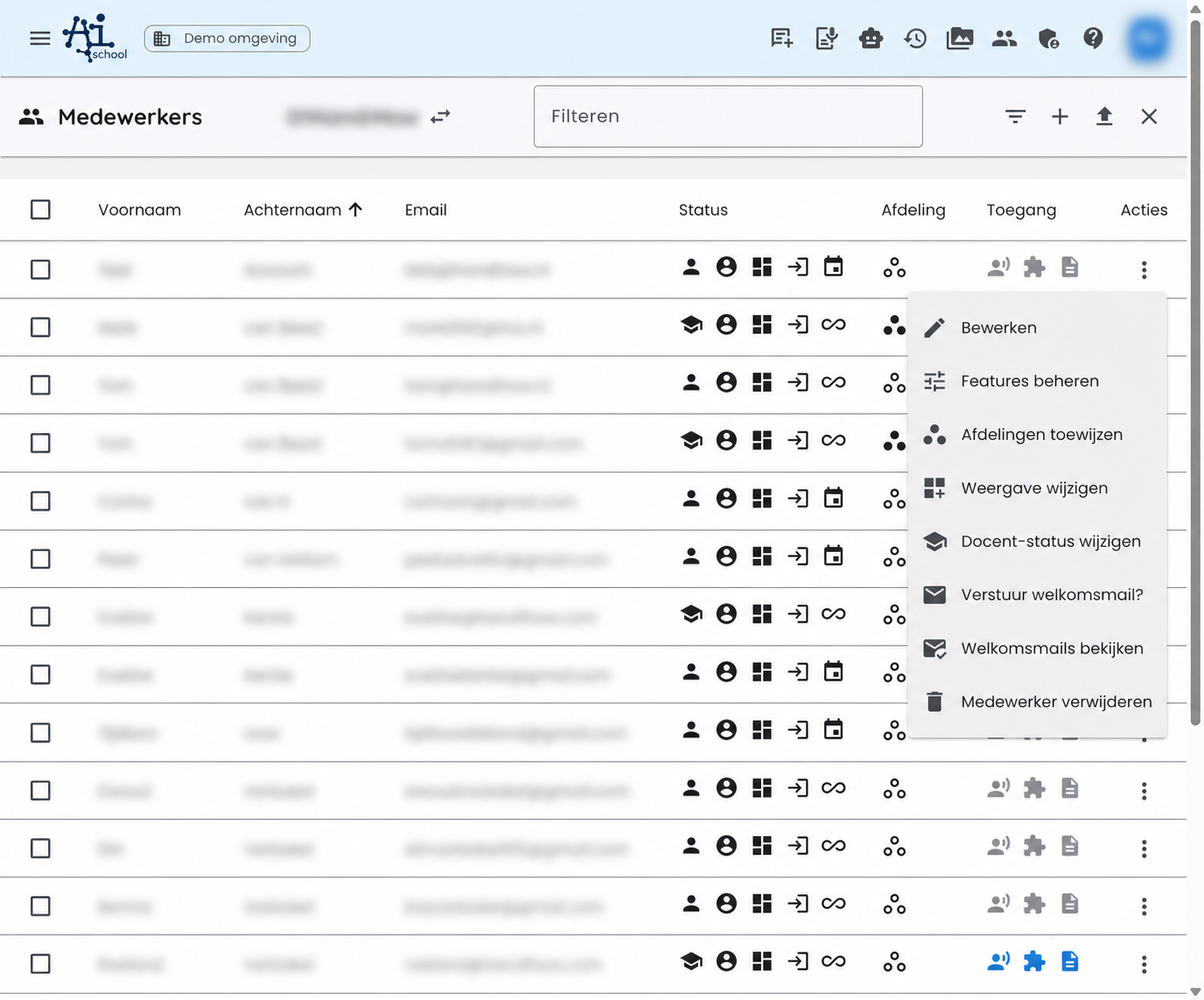
Task: Focus the Filteren input field
Action: [x=728, y=116]
